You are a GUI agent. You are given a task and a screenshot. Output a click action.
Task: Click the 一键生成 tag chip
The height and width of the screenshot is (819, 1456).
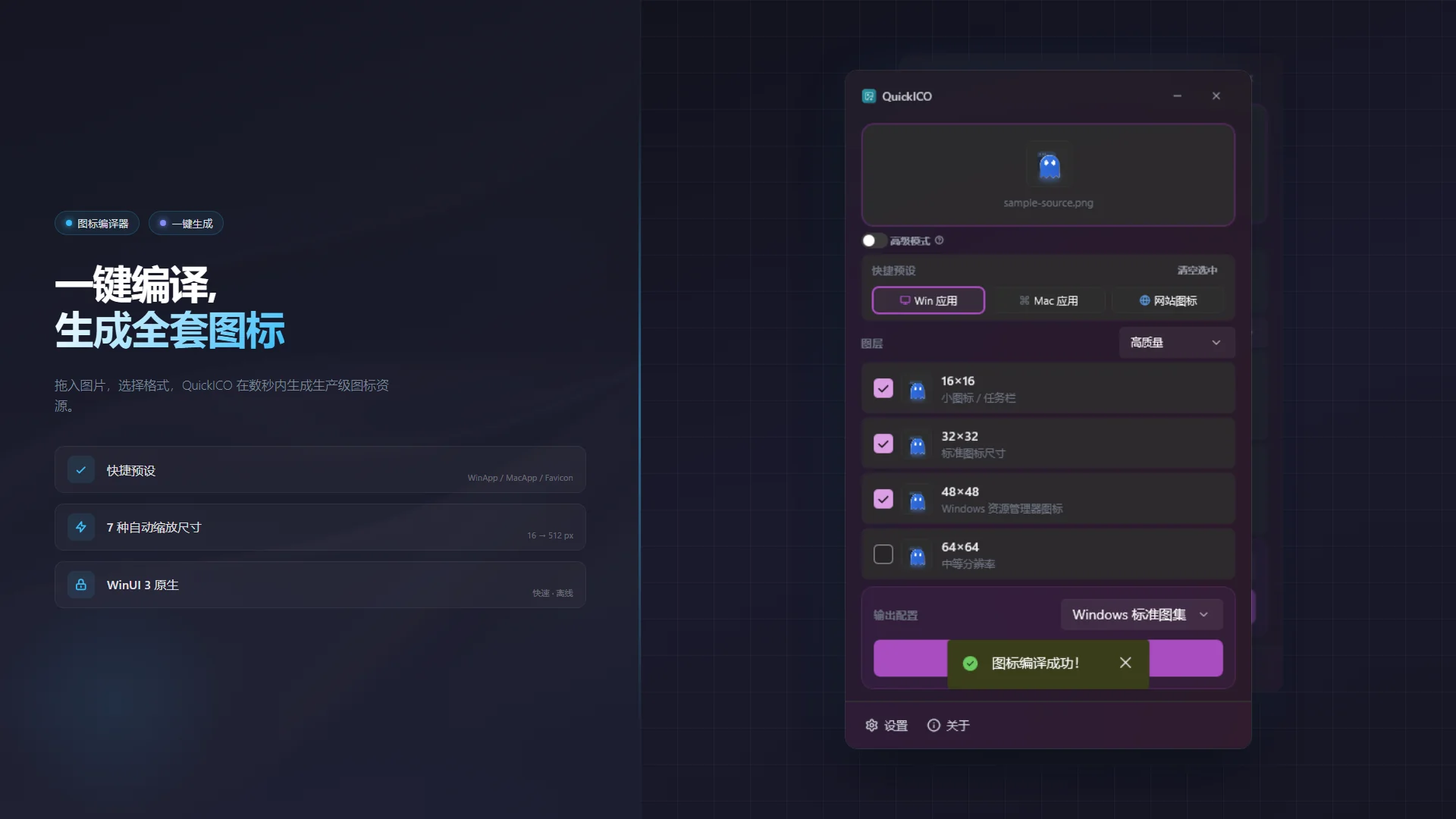click(186, 223)
